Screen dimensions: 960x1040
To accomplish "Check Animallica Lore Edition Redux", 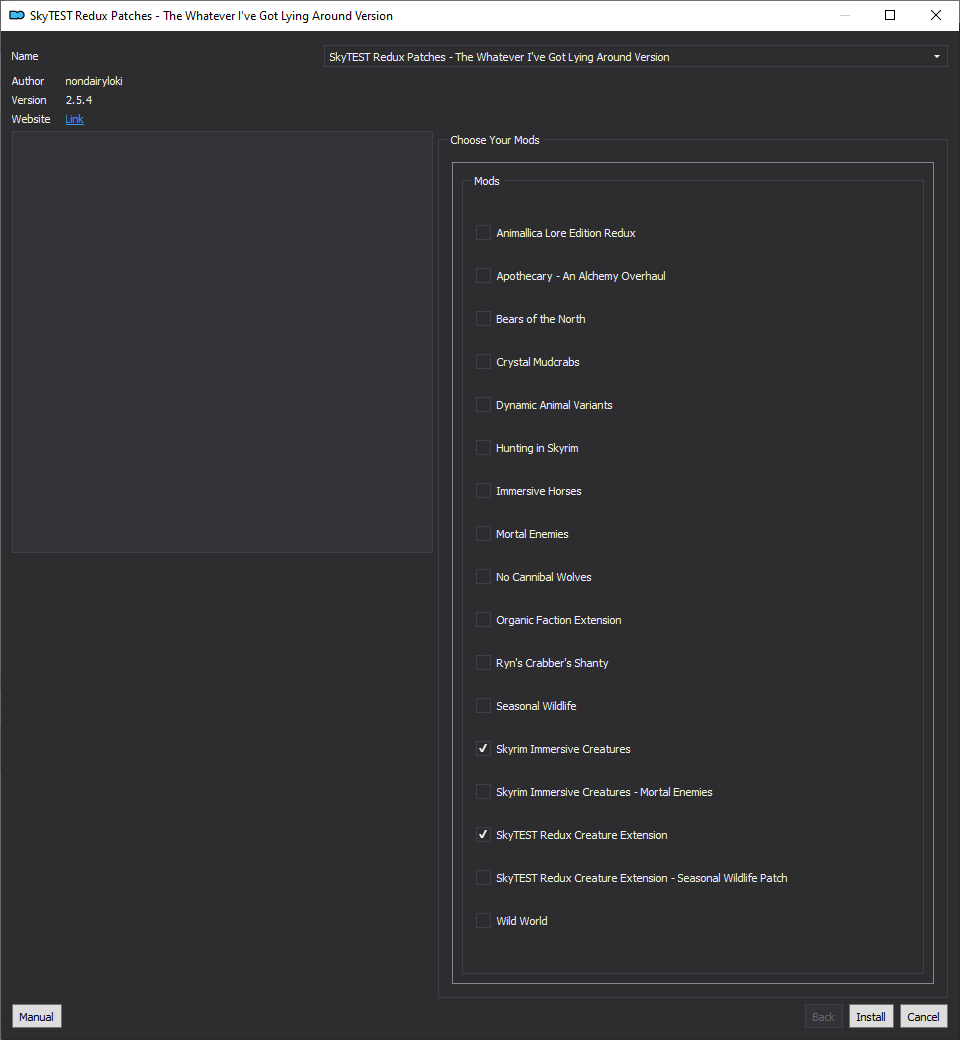I will (484, 233).
